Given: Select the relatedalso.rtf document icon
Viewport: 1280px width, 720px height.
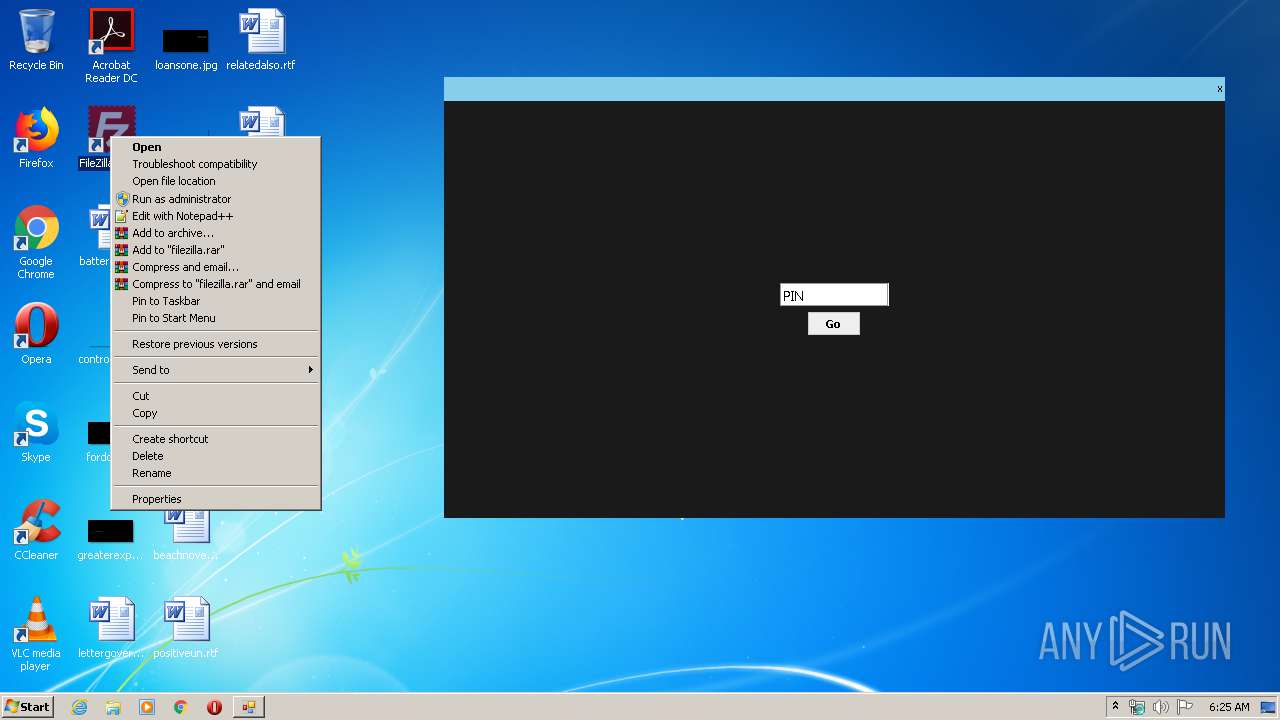Looking at the screenshot, I should [261, 40].
